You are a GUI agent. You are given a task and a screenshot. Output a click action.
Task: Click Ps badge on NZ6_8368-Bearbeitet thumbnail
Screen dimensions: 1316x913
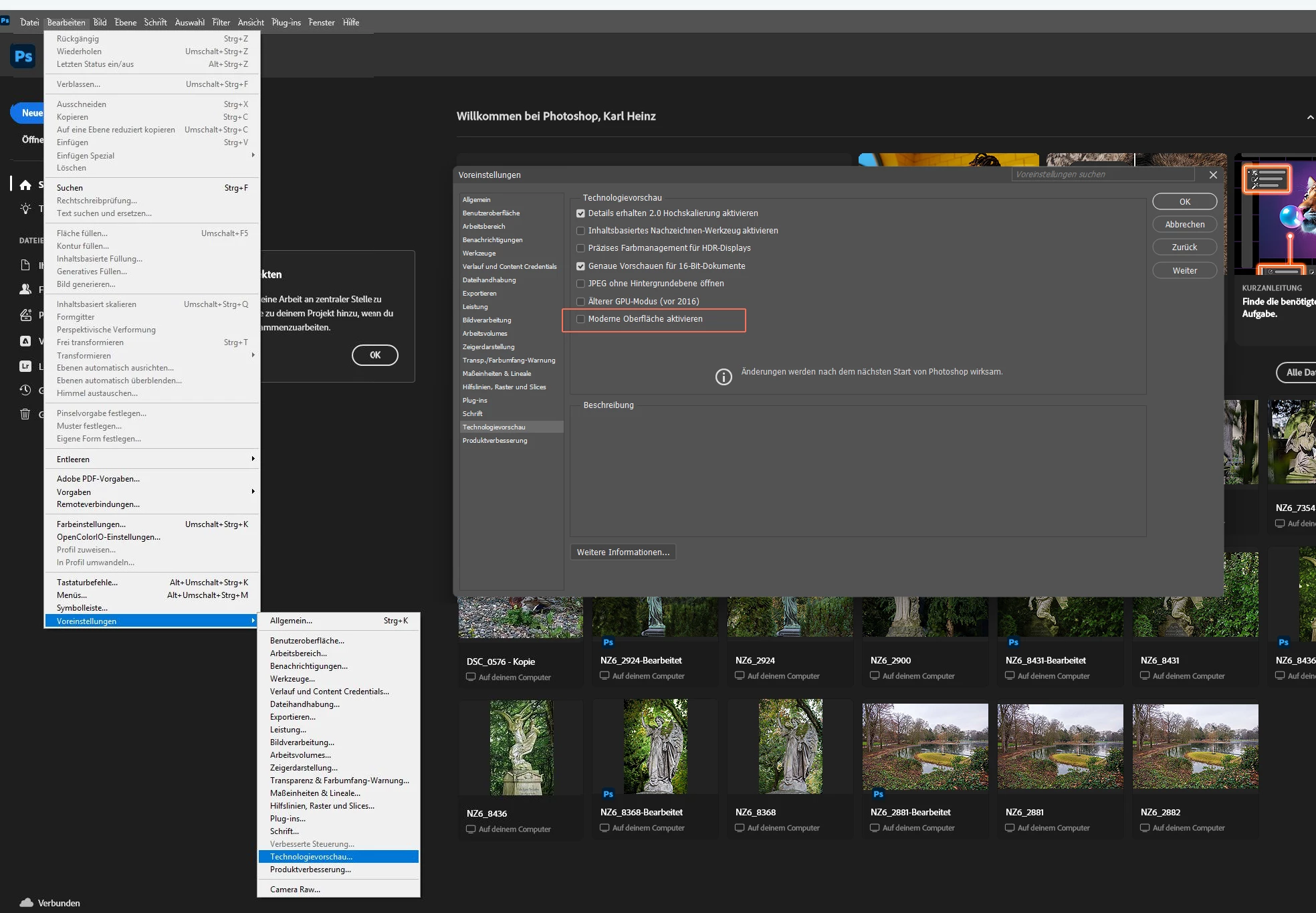(608, 794)
